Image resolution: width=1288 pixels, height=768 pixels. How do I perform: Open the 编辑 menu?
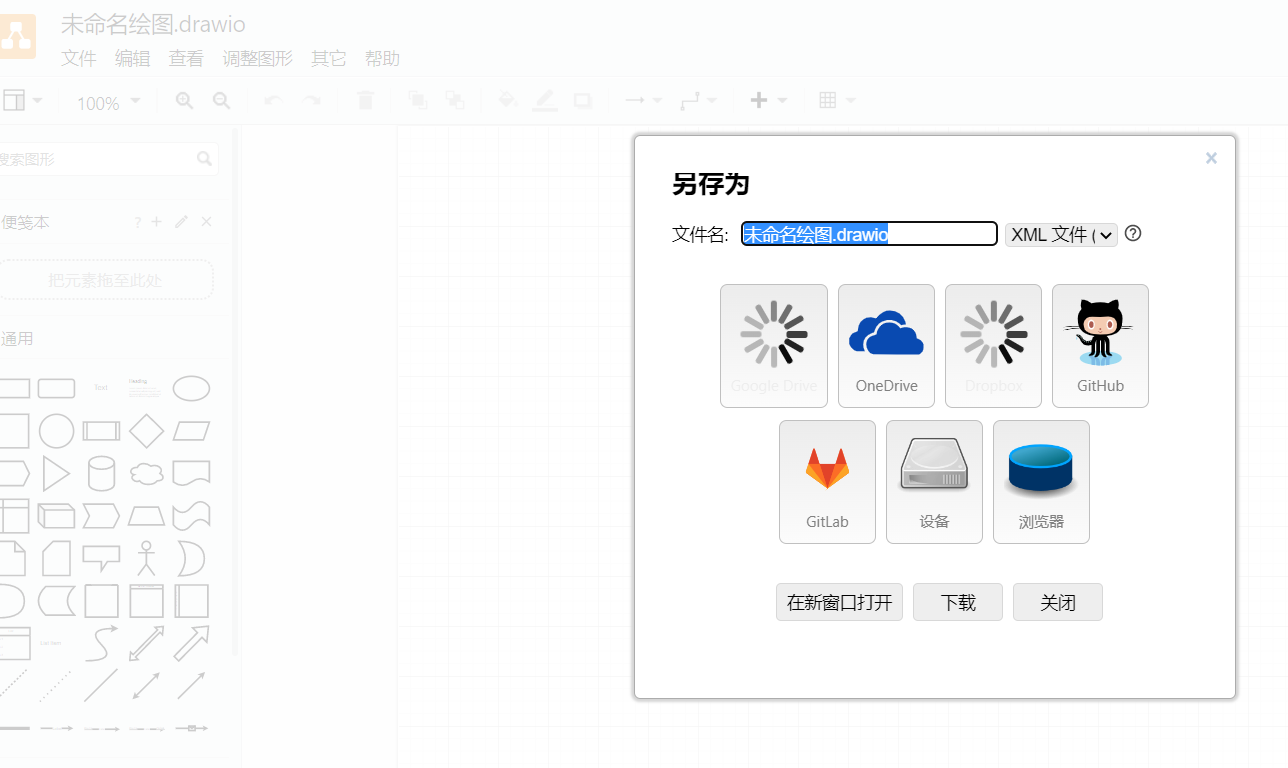[133, 58]
